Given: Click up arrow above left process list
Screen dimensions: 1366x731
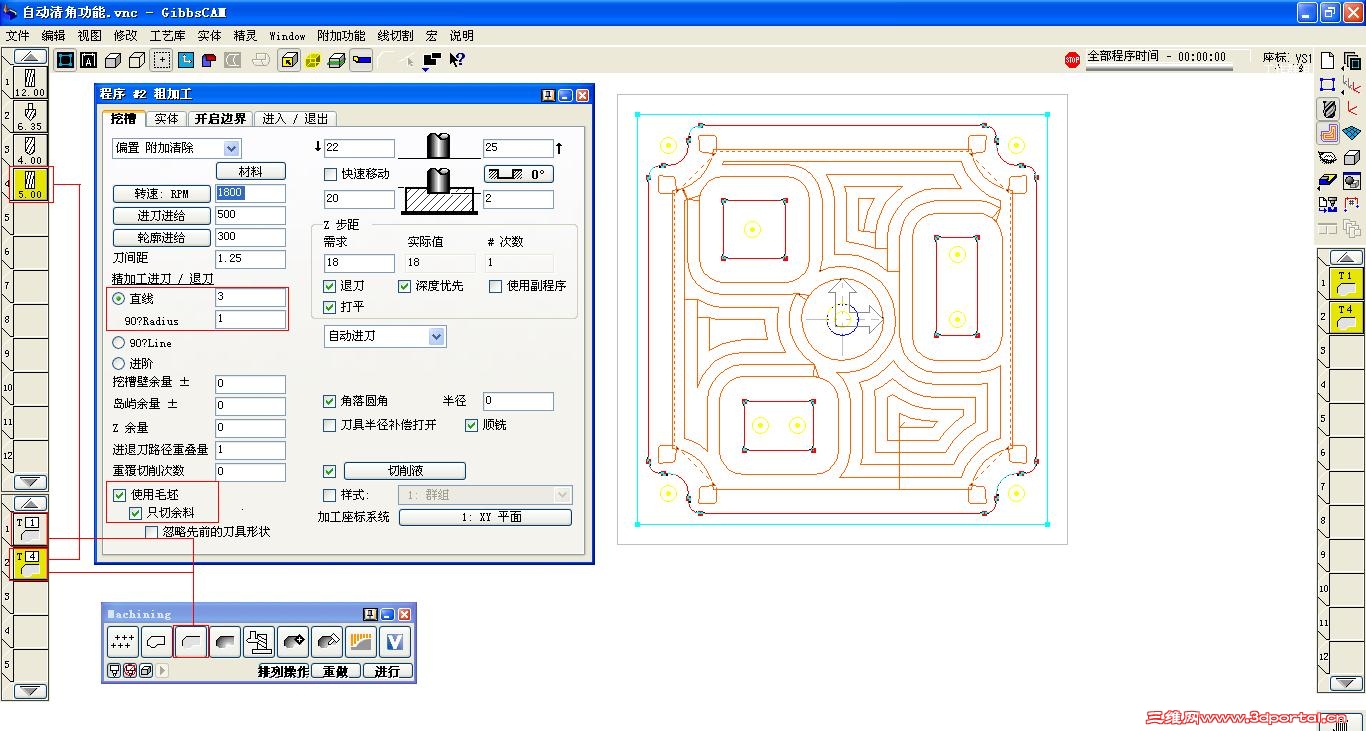Looking at the screenshot, I should click(31, 503).
